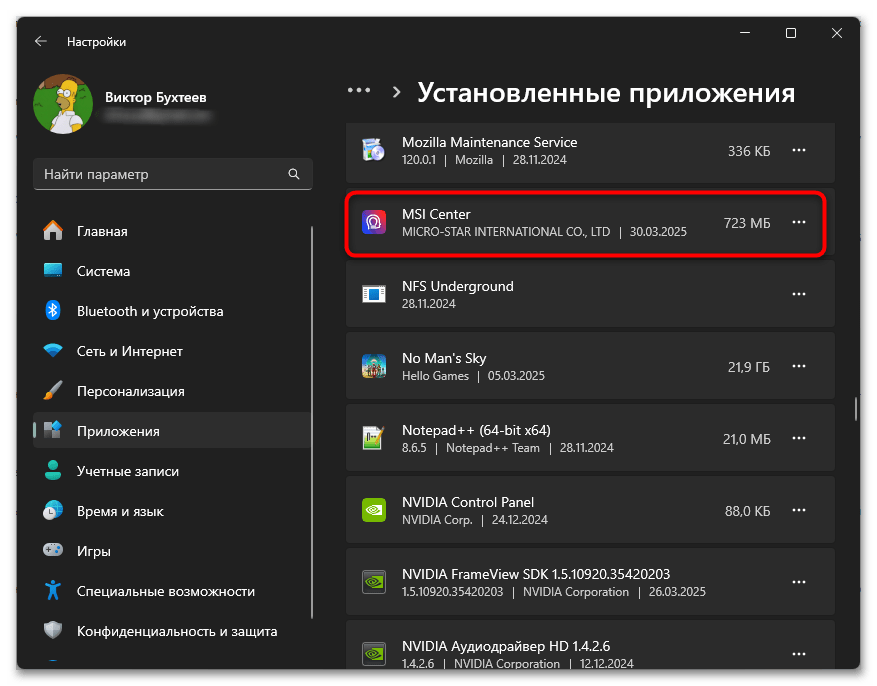
Task: Select the NVIDIA Control Panel app name
Action: 468,503
